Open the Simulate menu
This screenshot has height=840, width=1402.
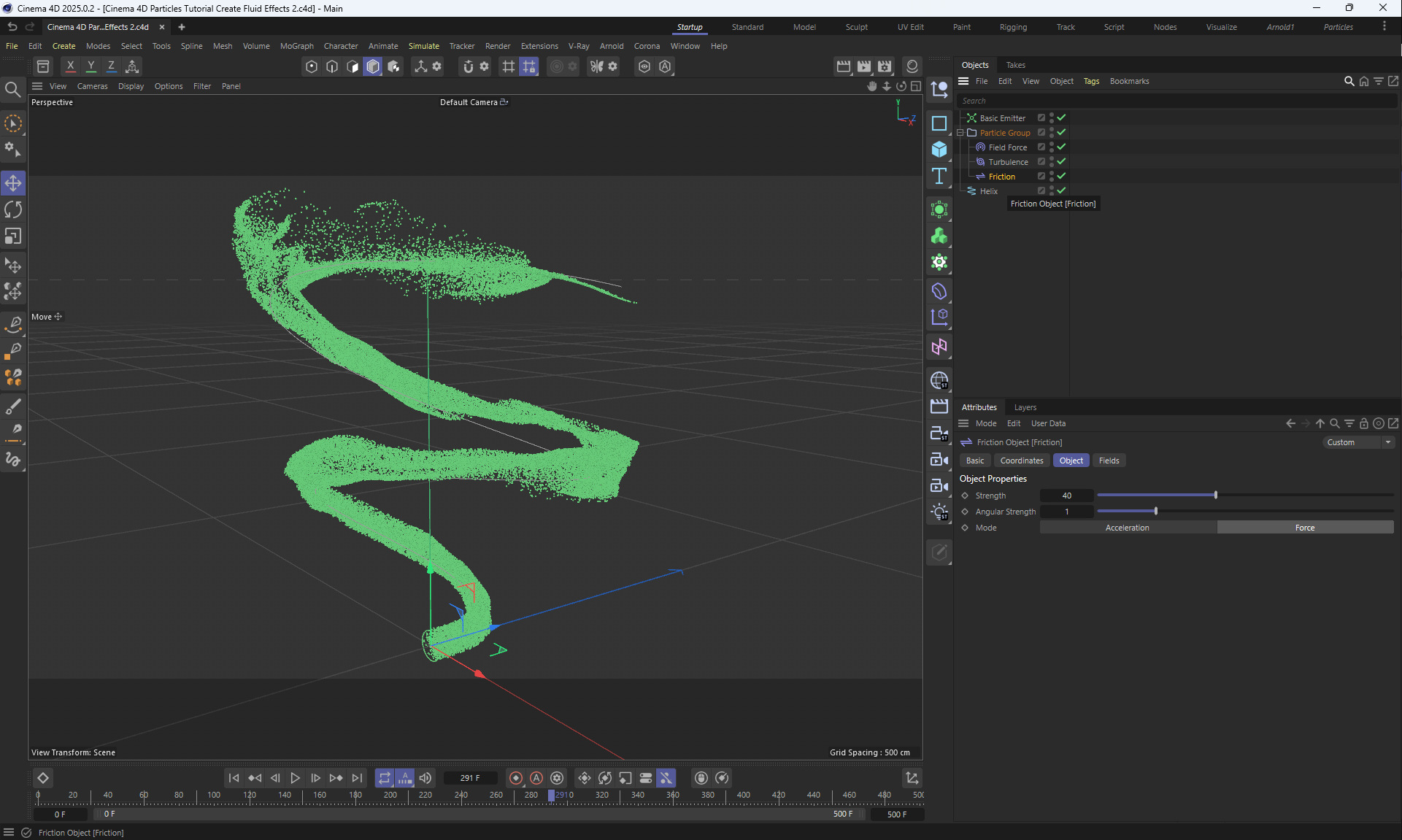tap(423, 46)
